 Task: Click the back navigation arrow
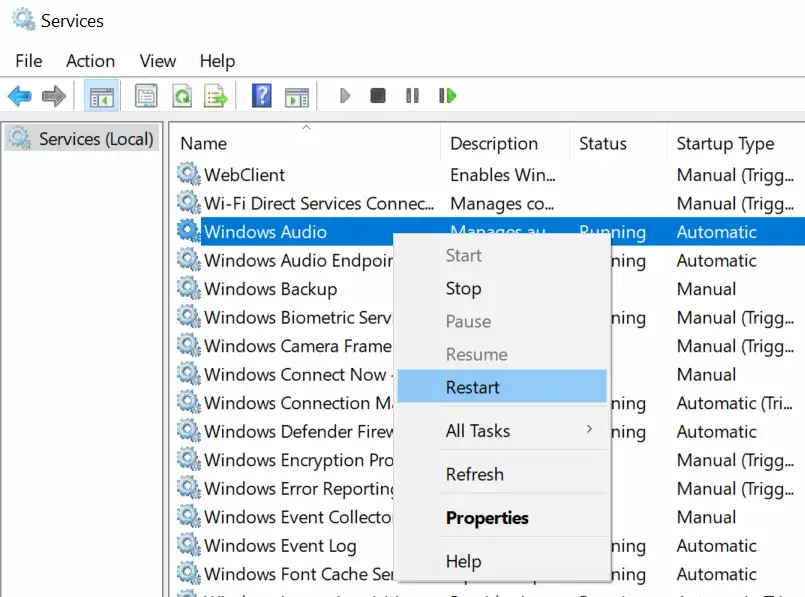click(x=18, y=96)
